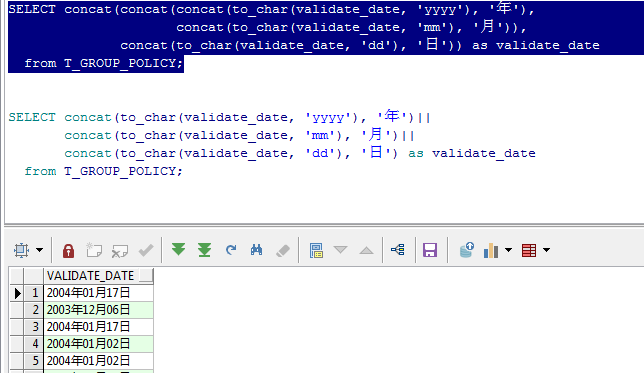The height and width of the screenshot is (373, 644).
Task: Click the '年' literal in second query
Action: point(392,116)
